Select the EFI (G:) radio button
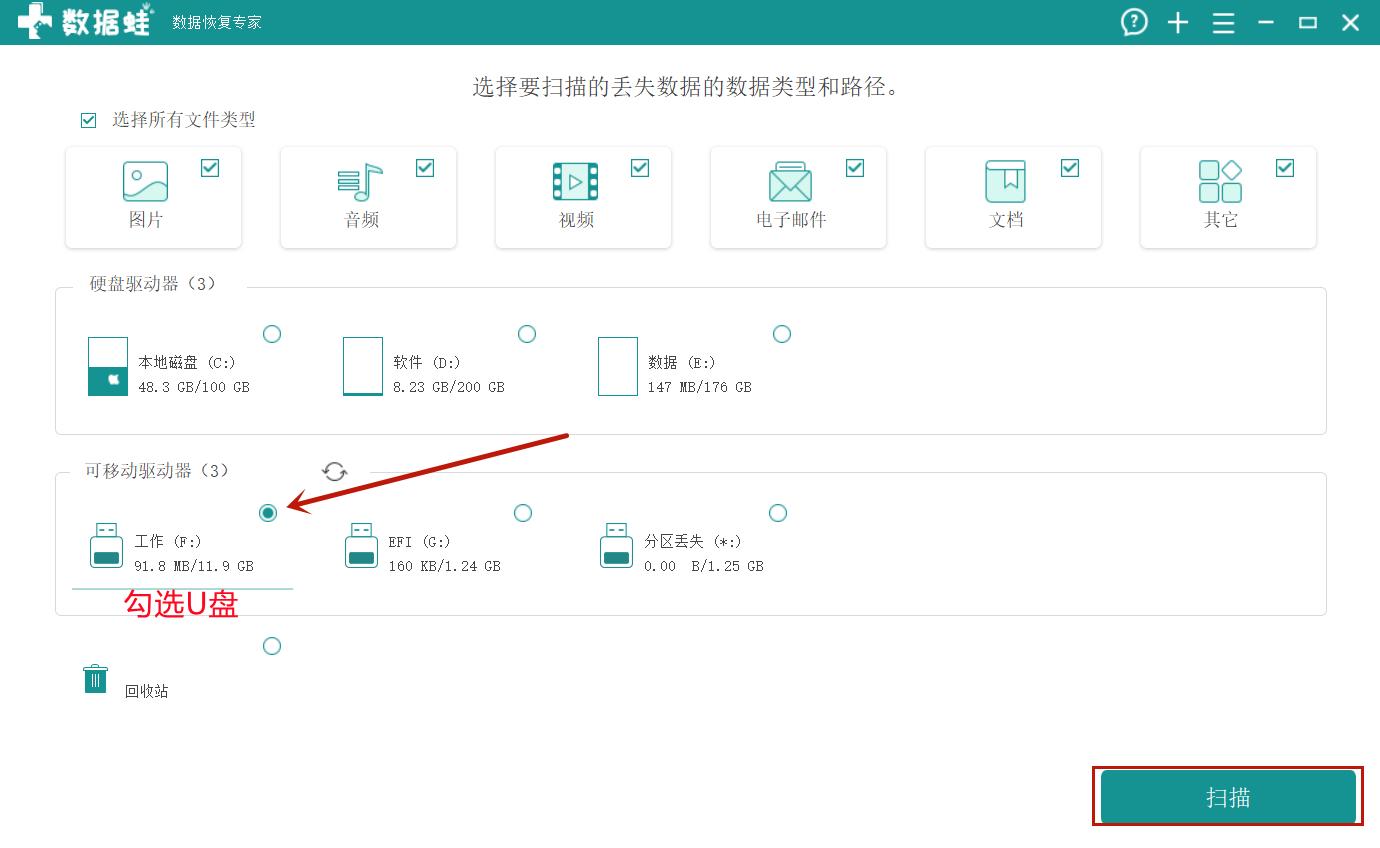The image size is (1380, 848). point(523,513)
